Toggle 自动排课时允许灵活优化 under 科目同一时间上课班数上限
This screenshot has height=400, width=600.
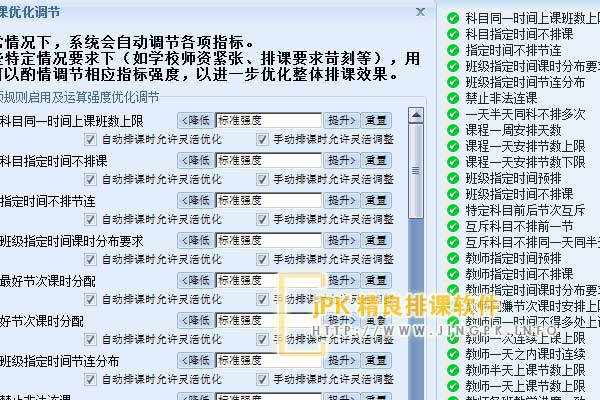point(90,139)
